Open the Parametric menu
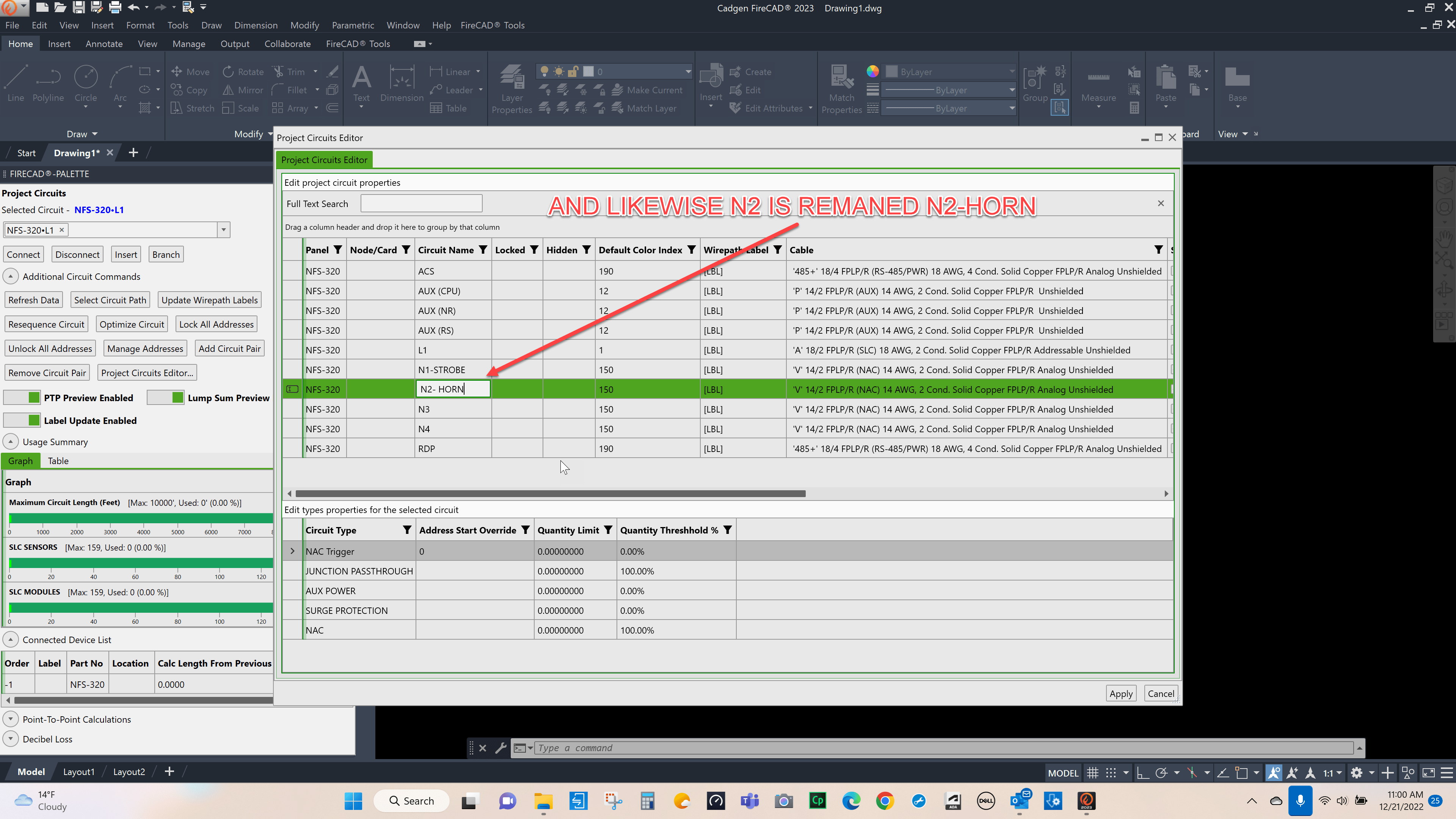 coord(353,25)
